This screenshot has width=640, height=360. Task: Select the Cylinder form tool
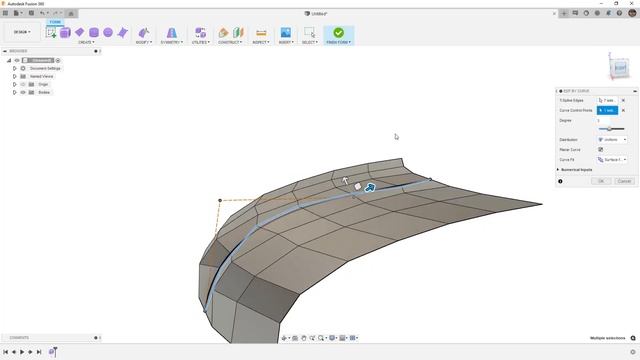(x=94, y=32)
